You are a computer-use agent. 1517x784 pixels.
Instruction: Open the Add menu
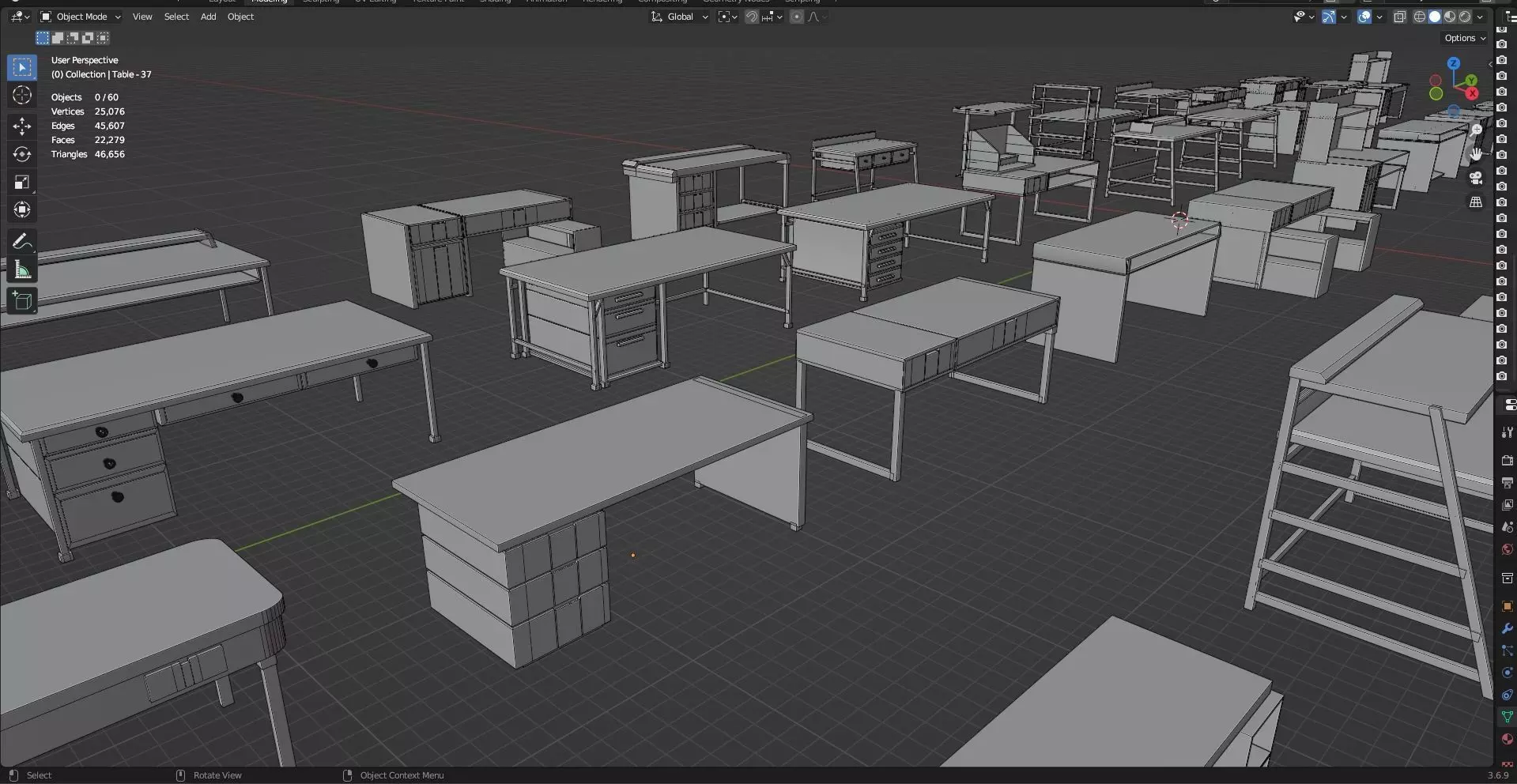(208, 17)
